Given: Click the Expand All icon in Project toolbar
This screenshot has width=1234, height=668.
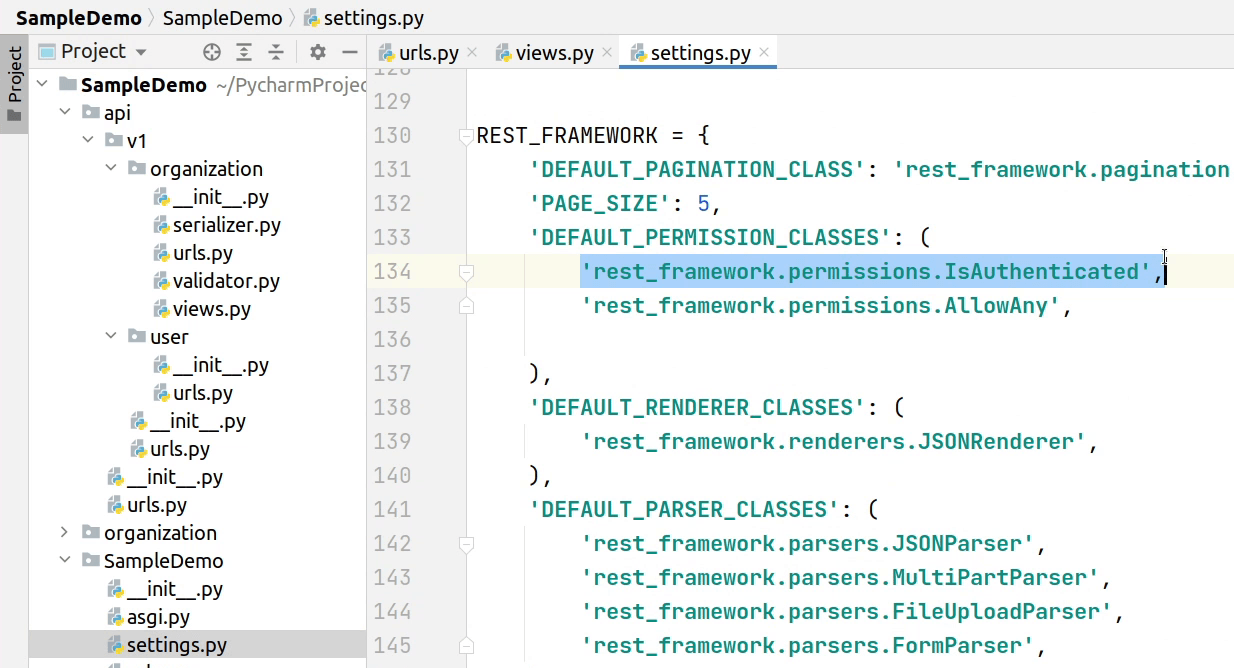Looking at the screenshot, I should pos(243,51).
